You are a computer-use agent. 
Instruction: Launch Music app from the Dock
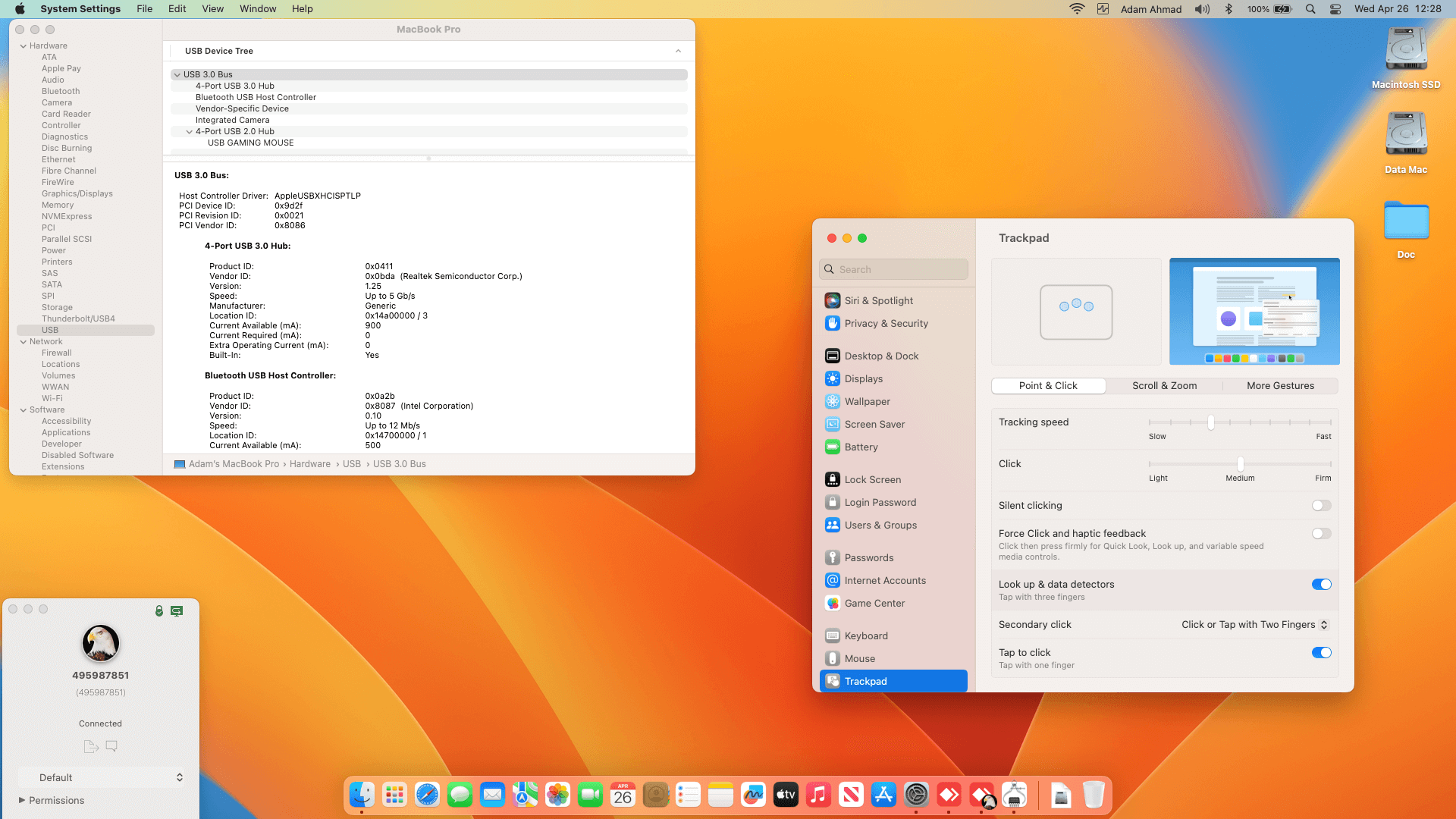(818, 795)
